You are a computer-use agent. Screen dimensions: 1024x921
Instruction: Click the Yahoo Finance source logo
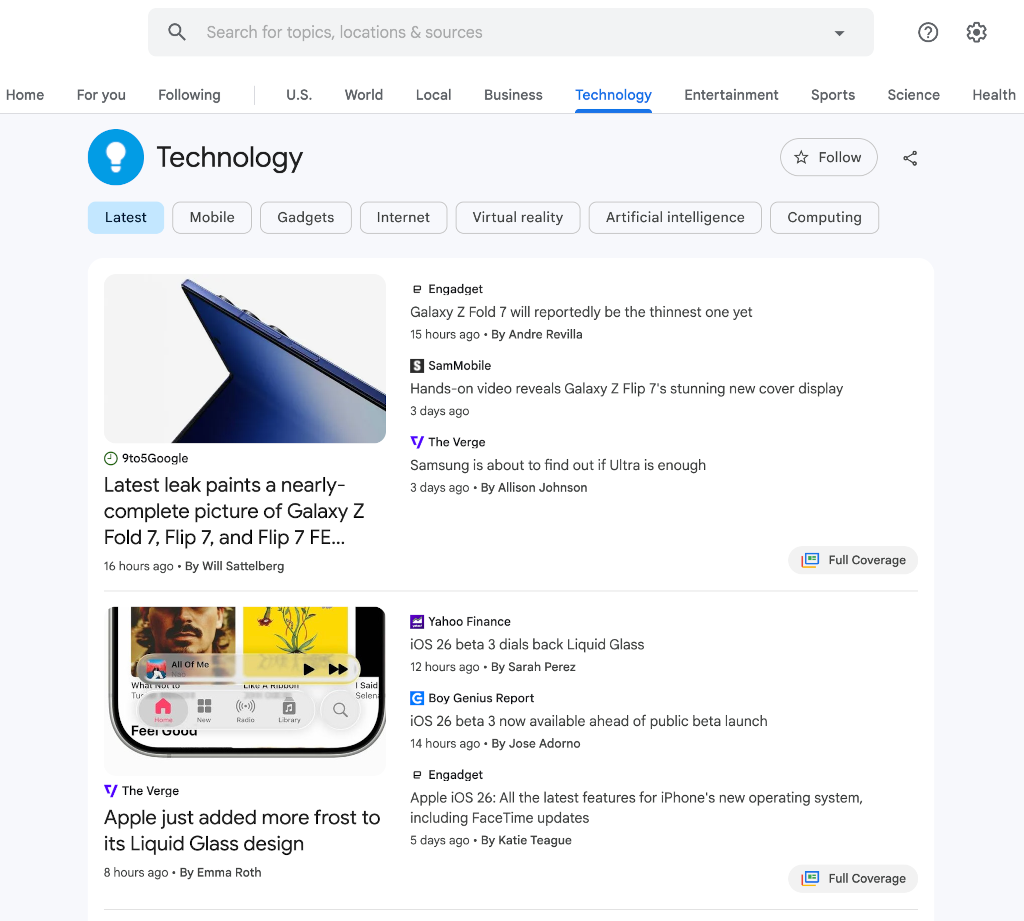416,621
